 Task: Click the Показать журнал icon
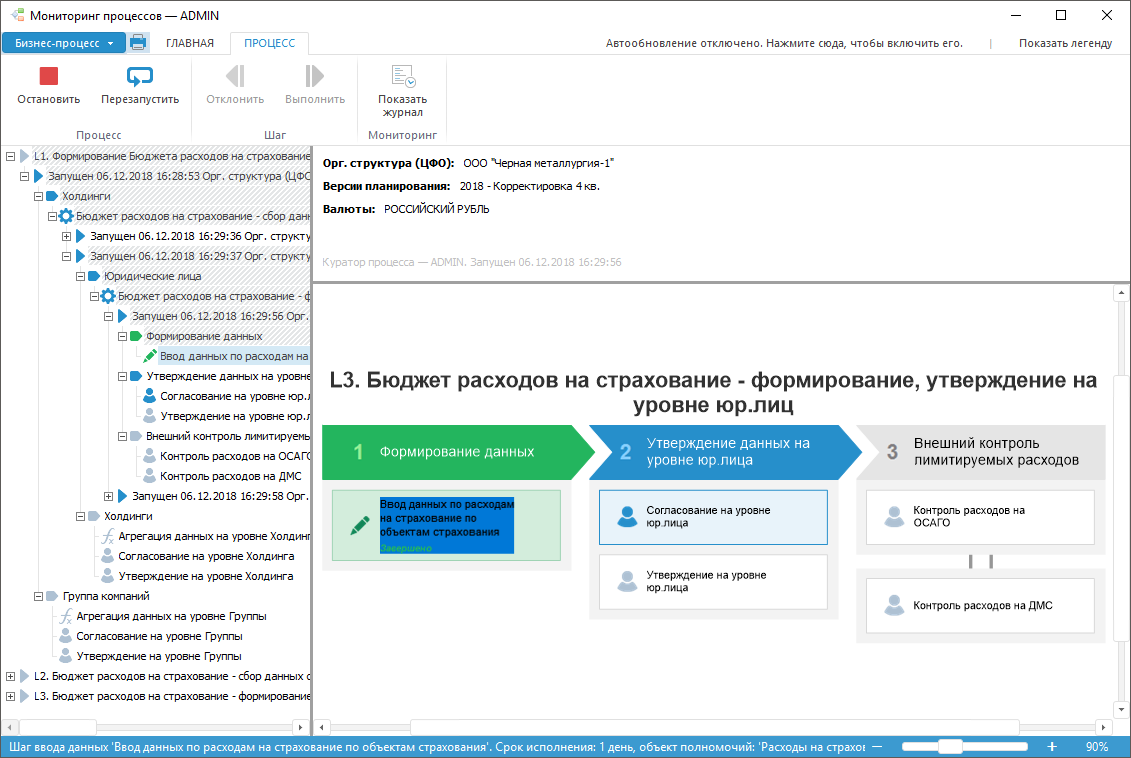(x=402, y=76)
